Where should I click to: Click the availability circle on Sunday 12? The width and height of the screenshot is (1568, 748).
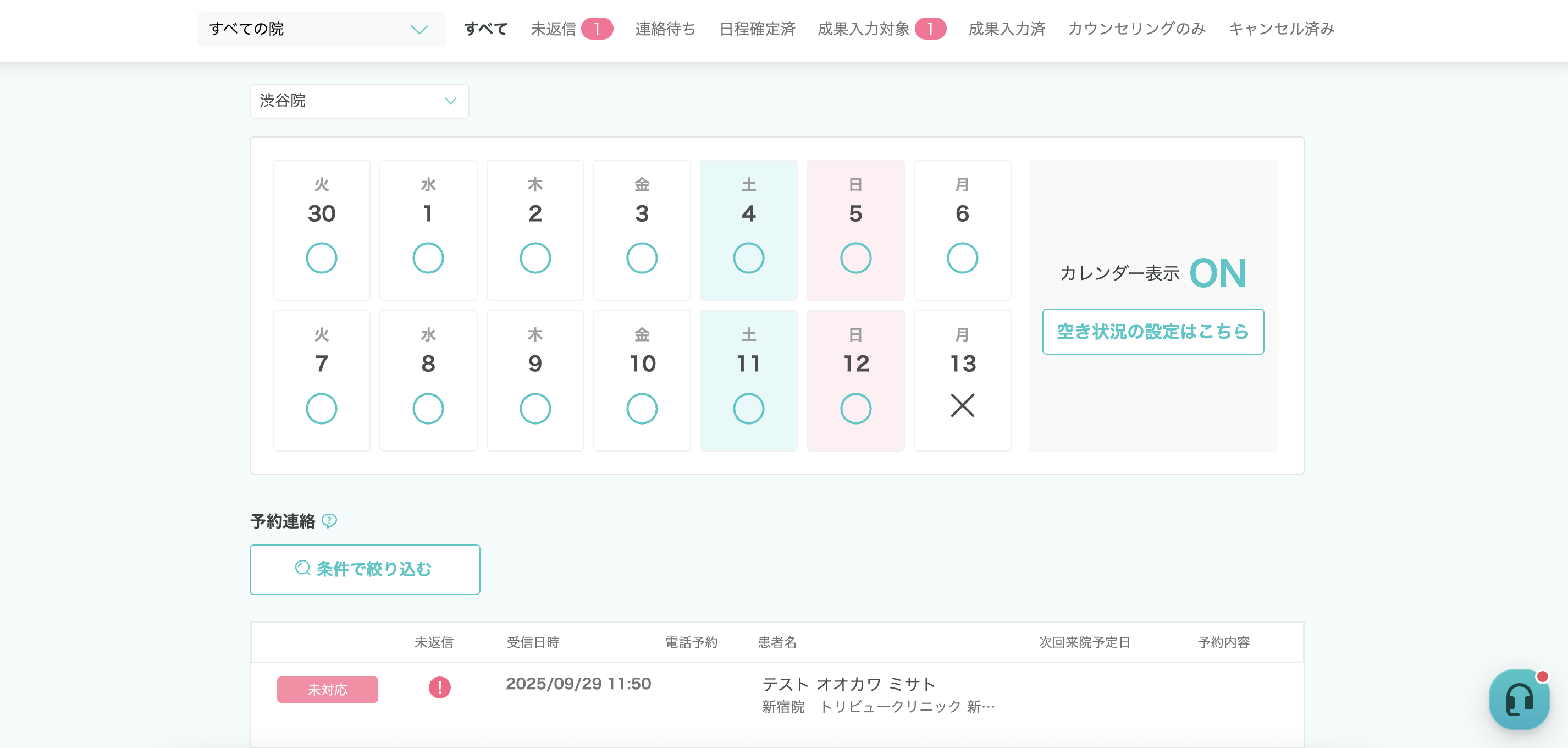[x=855, y=408]
